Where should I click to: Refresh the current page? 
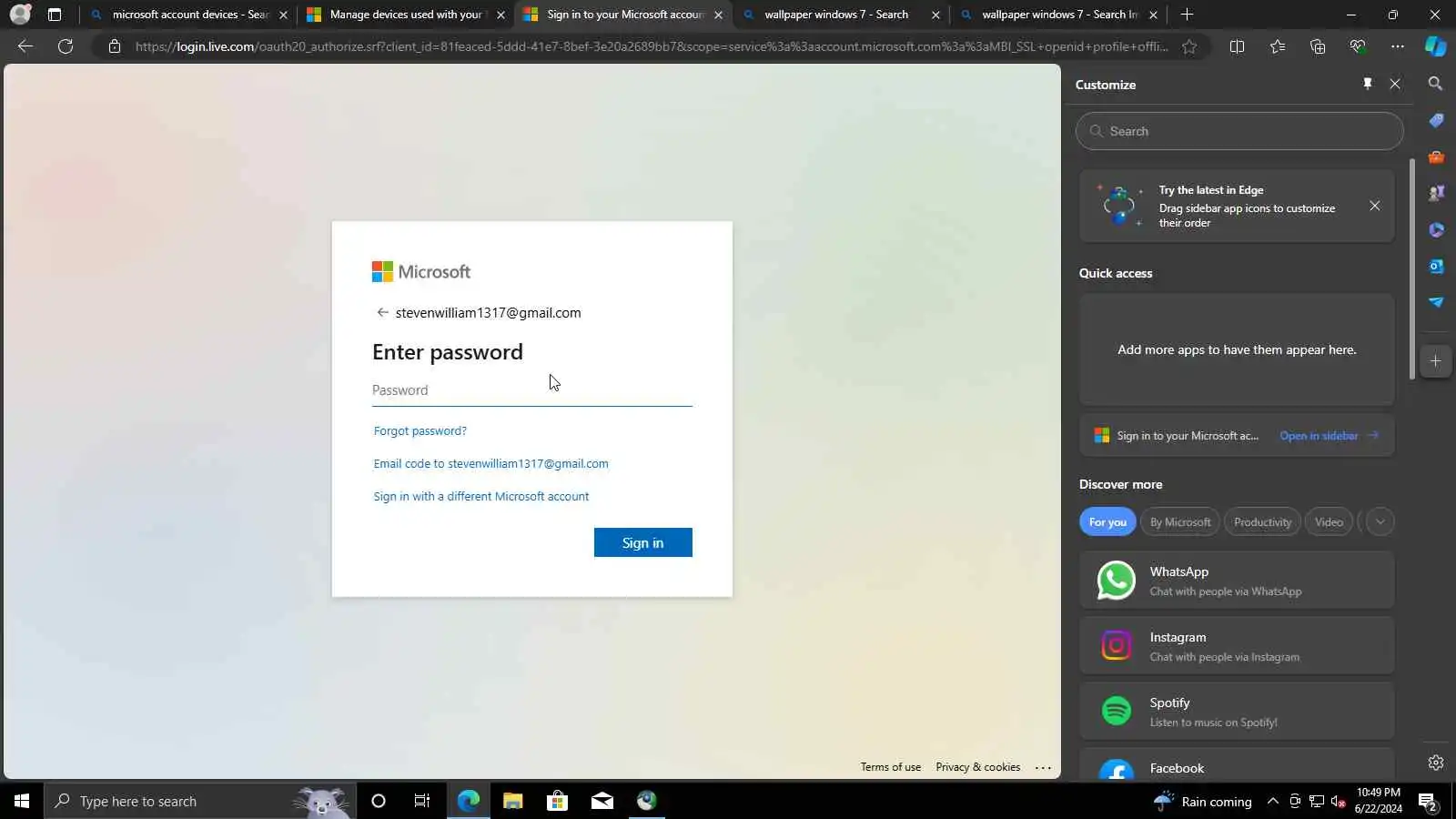pos(66,46)
